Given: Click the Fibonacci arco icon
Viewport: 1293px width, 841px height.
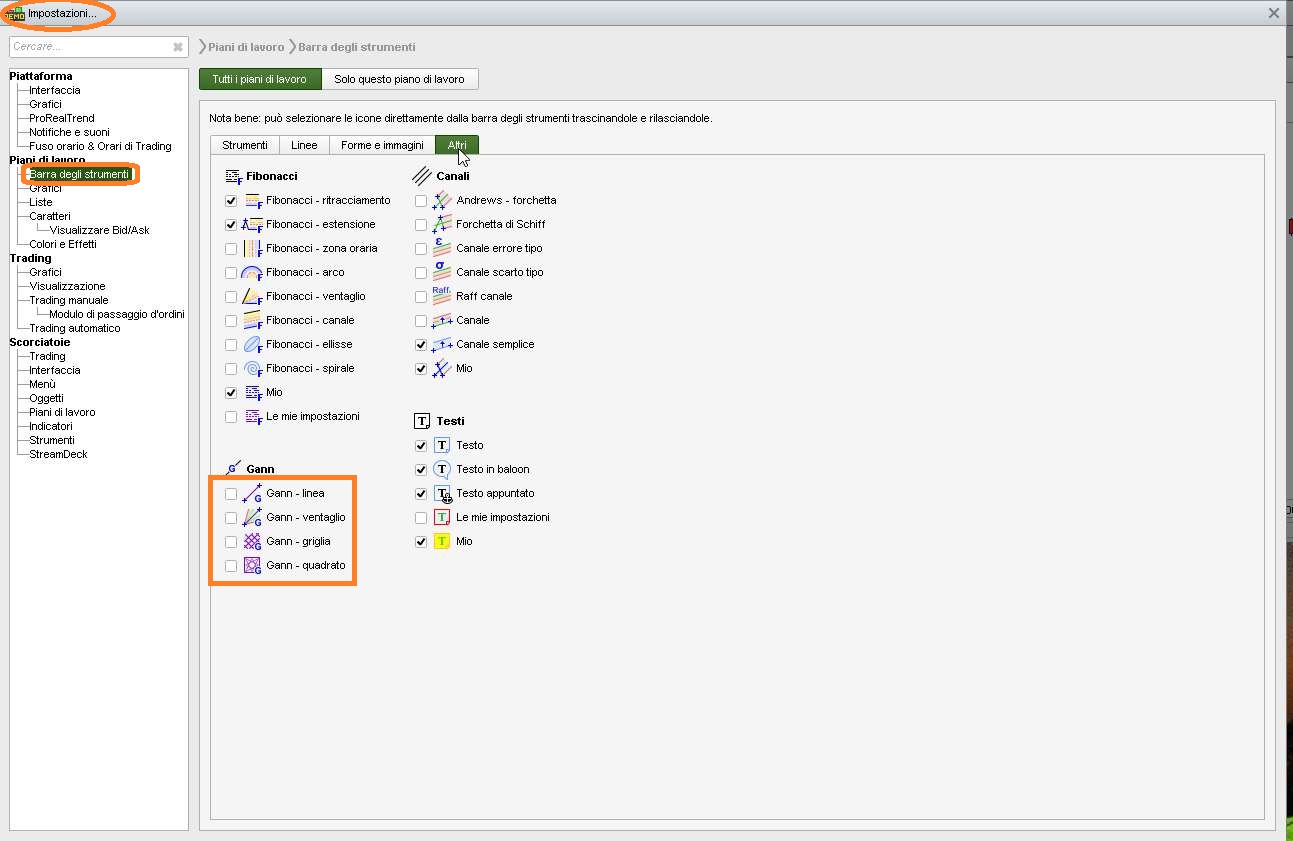Looking at the screenshot, I should point(253,272).
